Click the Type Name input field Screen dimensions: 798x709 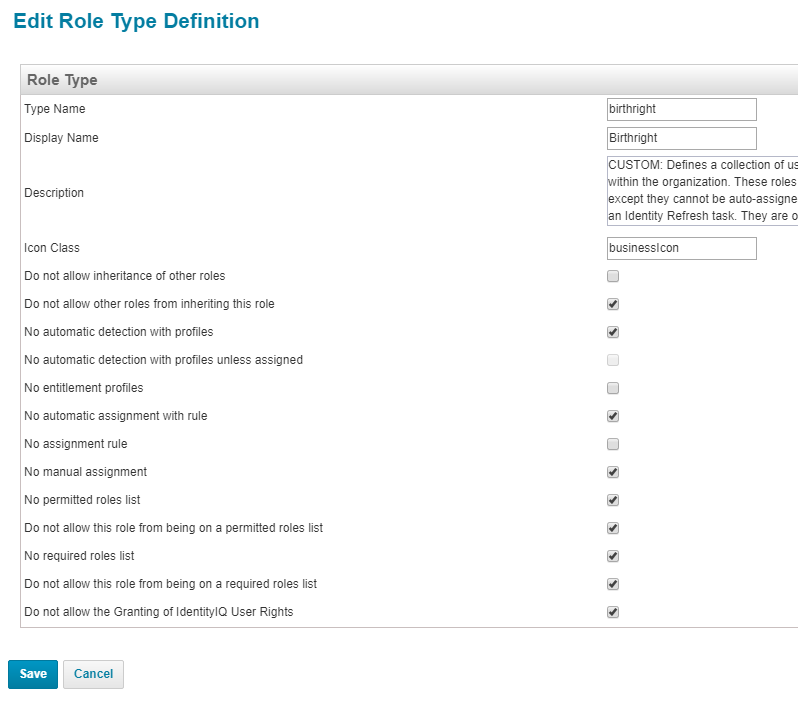coord(681,109)
